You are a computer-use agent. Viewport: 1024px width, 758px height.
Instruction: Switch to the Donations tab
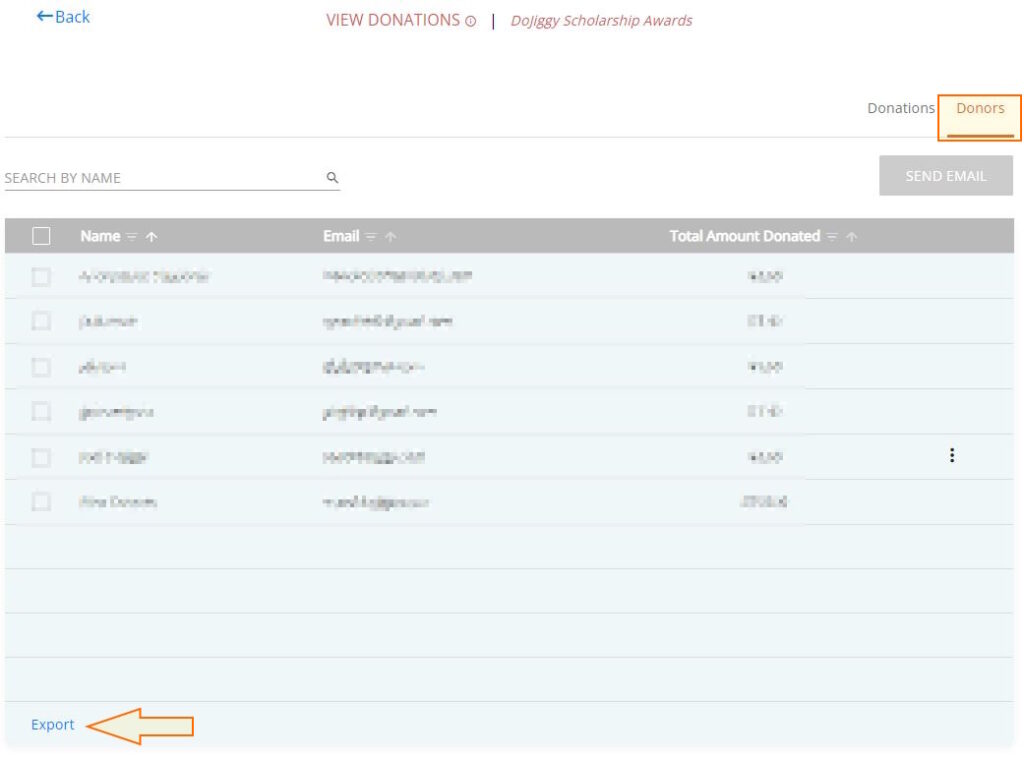click(x=901, y=108)
